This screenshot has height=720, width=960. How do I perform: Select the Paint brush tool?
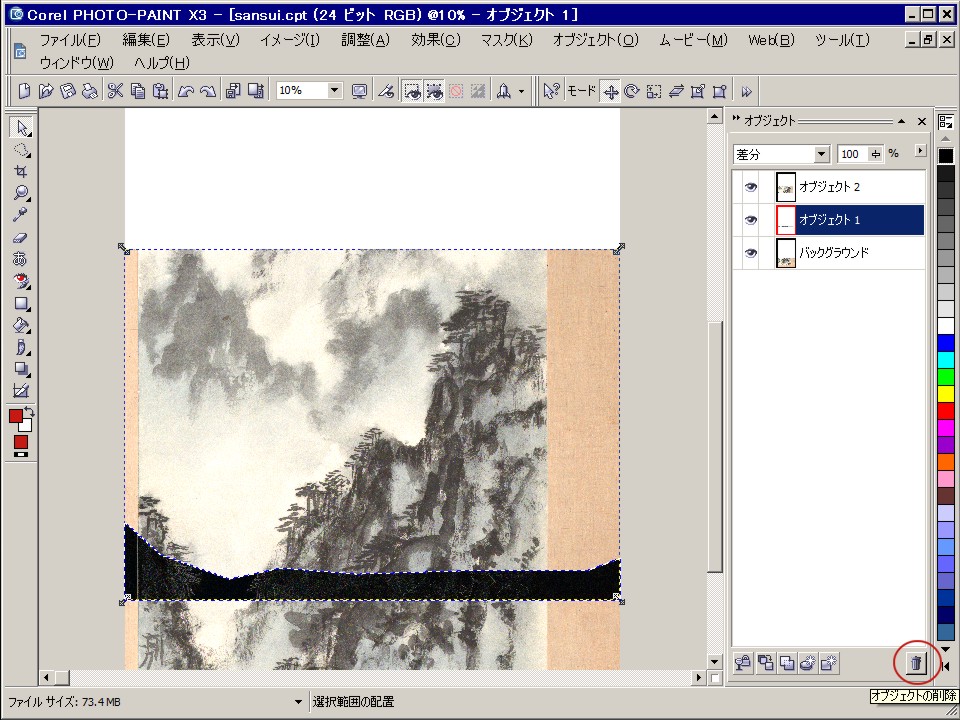point(21,347)
